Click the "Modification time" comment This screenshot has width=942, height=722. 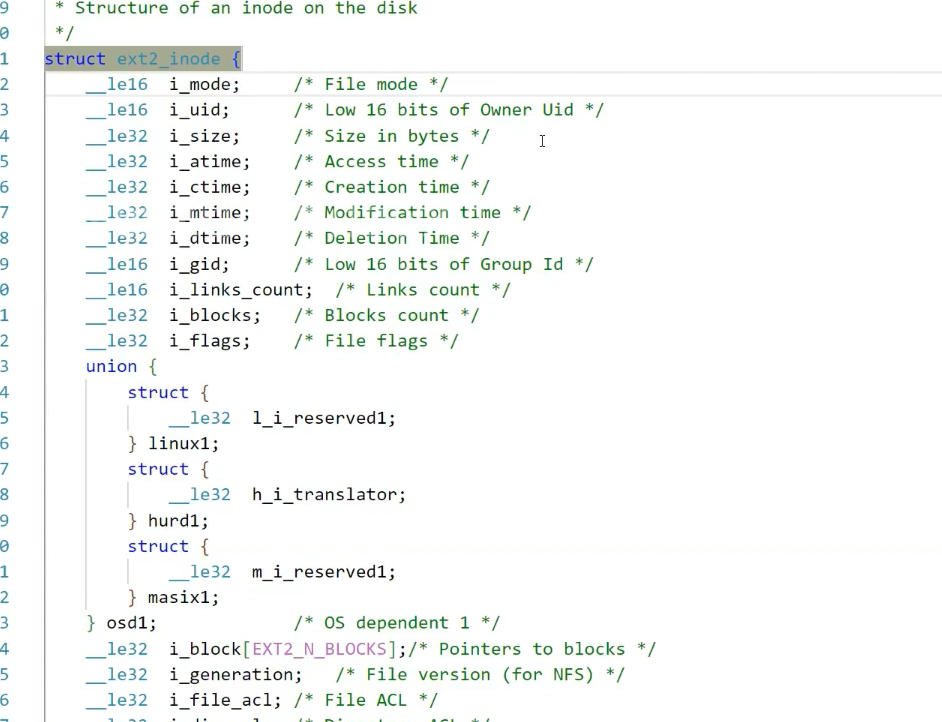pyautogui.click(x=413, y=213)
